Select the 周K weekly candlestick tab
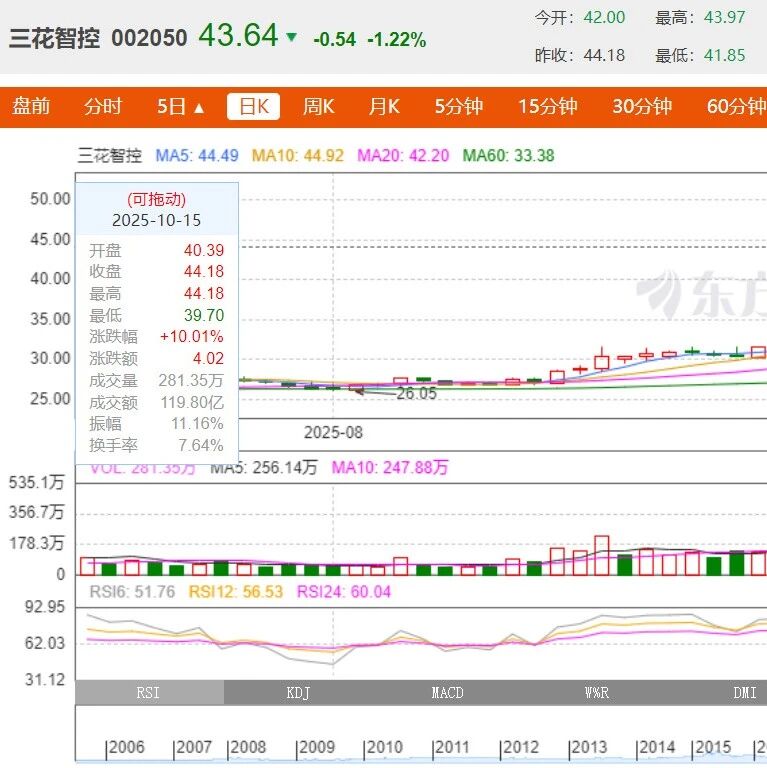 [318, 106]
